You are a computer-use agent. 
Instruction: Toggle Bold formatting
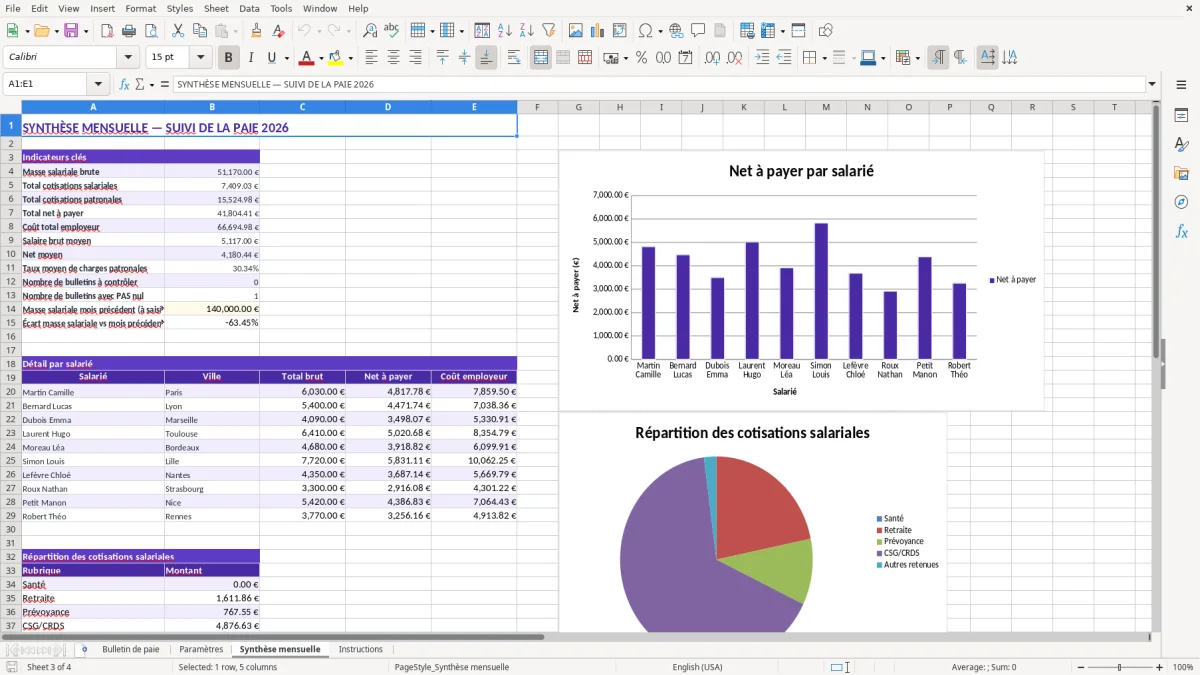pos(228,58)
